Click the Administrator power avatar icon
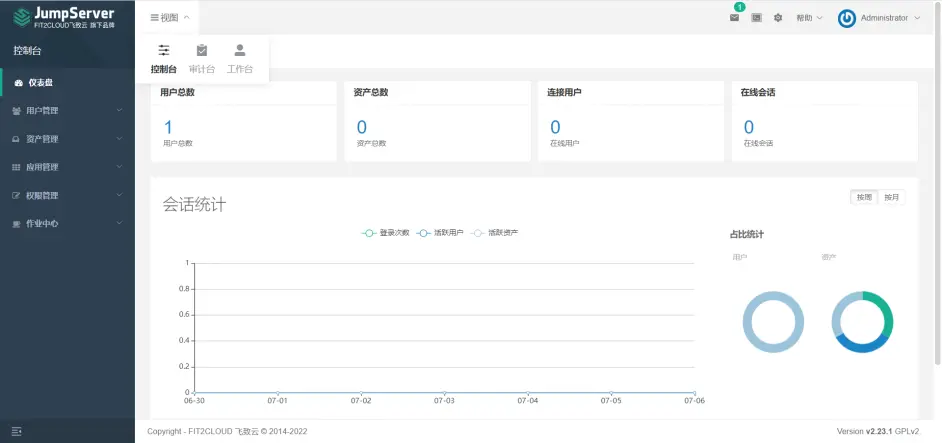This screenshot has height=443, width=942. tap(846, 18)
